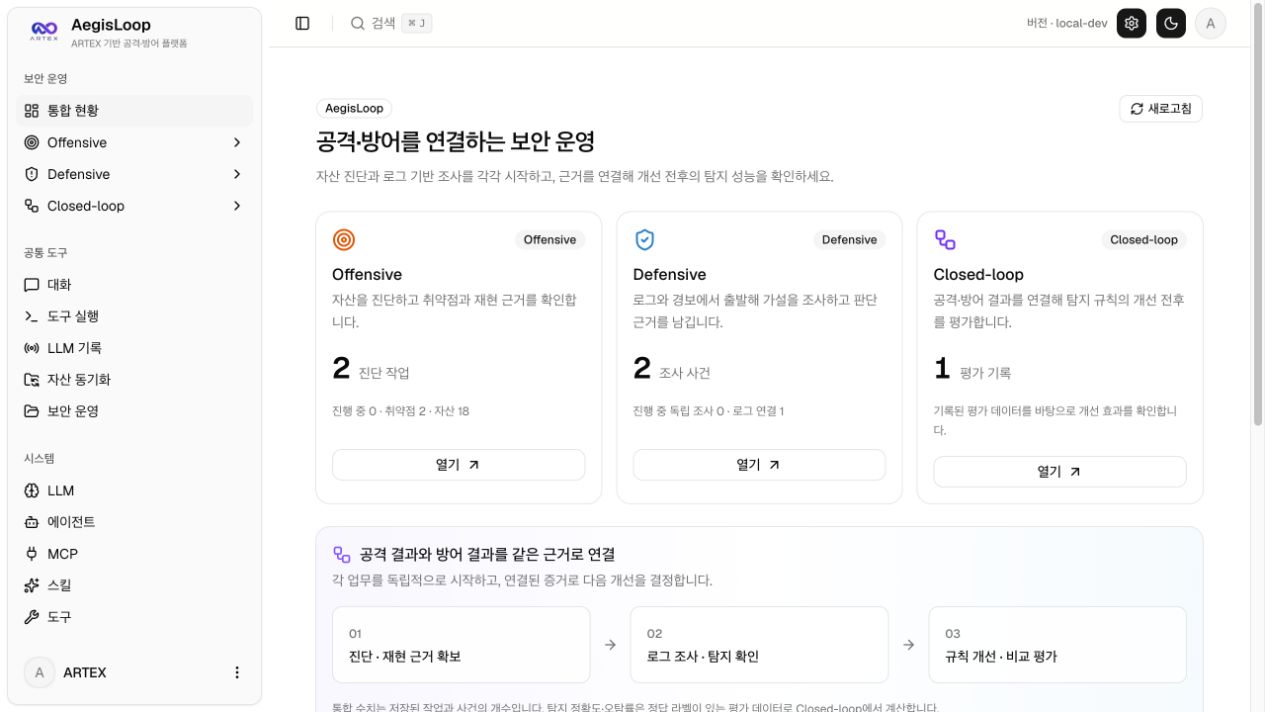
Task: Click the 2 진단 작업 count
Action: click(371, 370)
